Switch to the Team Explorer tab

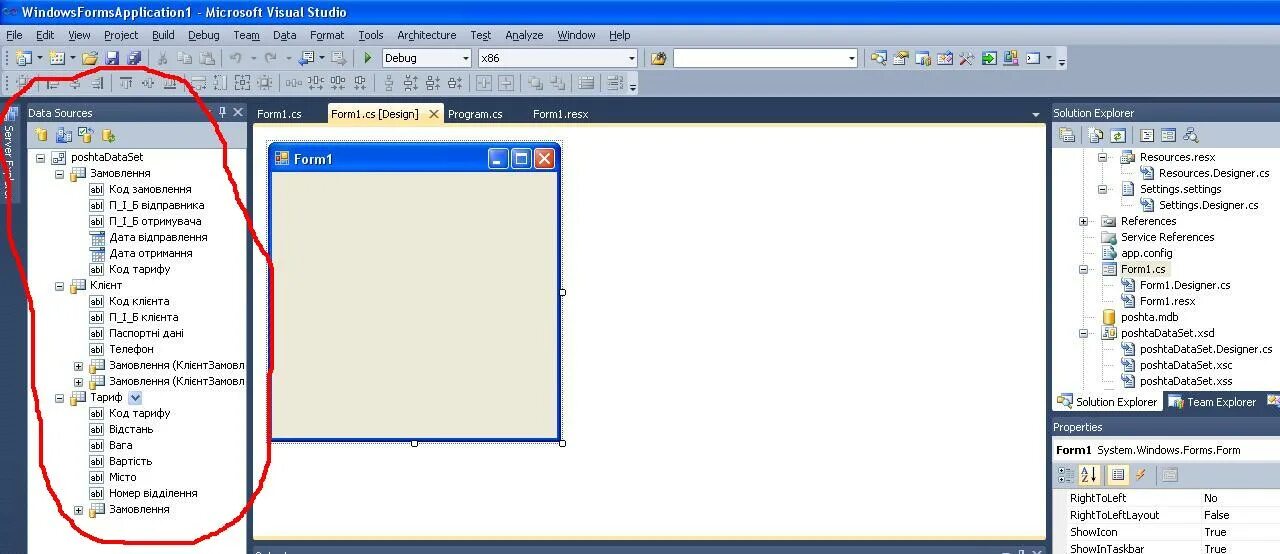click(1211, 402)
